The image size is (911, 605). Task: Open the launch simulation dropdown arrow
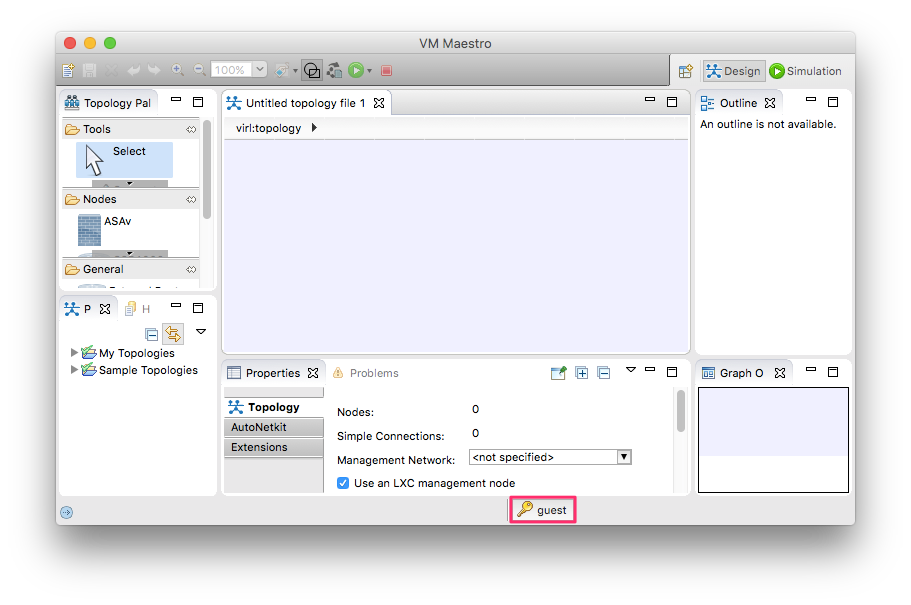pyautogui.click(x=370, y=71)
